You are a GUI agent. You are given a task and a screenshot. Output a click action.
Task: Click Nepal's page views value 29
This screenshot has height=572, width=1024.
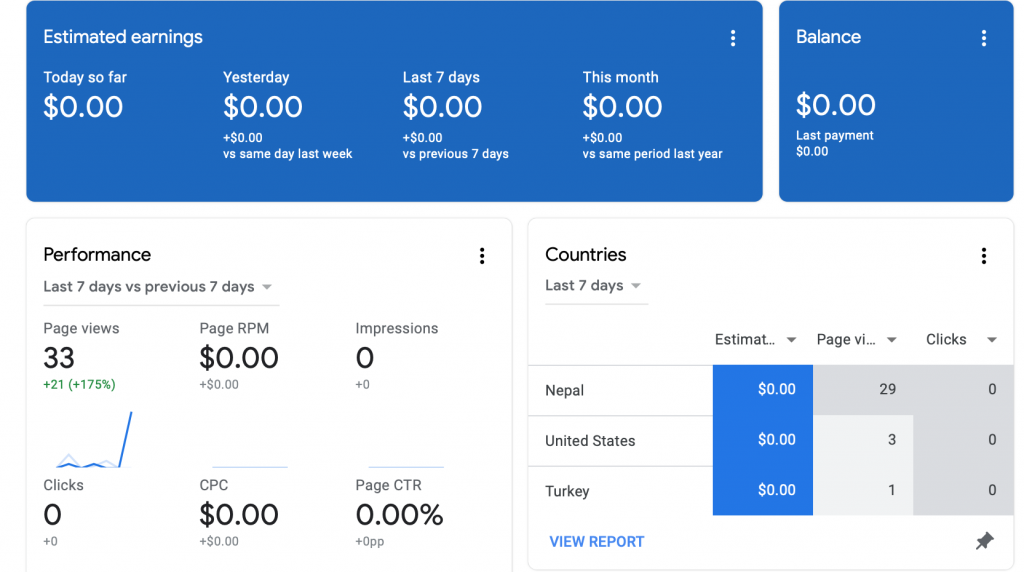click(x=887, y=389)
